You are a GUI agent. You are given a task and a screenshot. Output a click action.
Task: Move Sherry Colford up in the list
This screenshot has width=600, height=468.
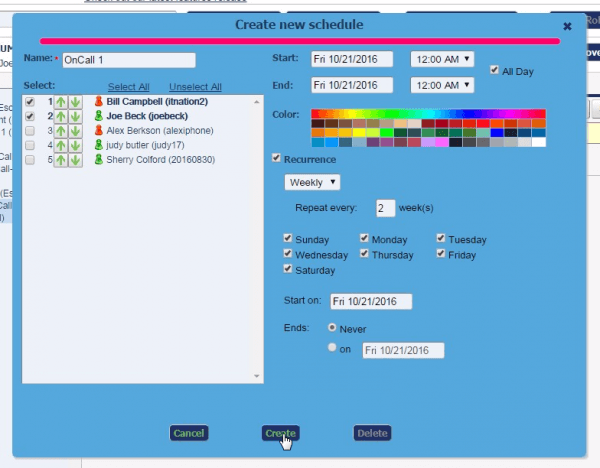(60, 160)
